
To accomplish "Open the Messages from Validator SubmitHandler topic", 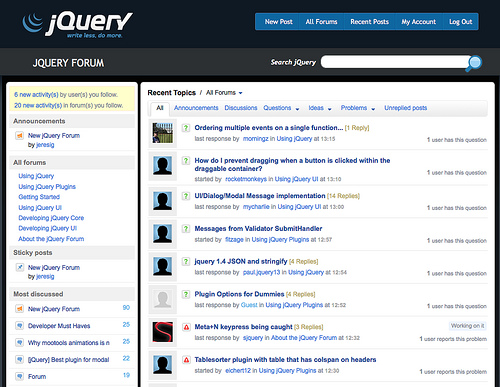I will point(258,229).
